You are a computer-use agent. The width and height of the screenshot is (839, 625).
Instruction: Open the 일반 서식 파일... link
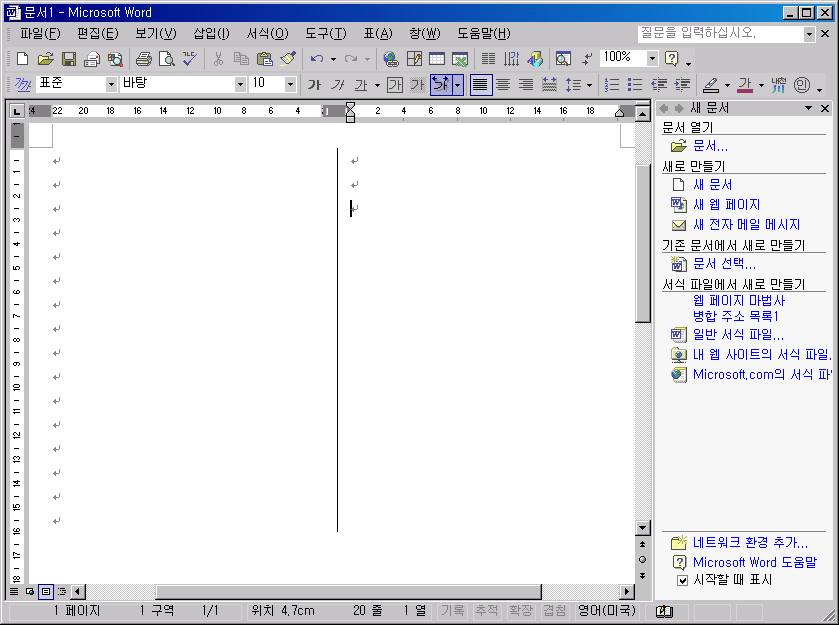(738, 334)
